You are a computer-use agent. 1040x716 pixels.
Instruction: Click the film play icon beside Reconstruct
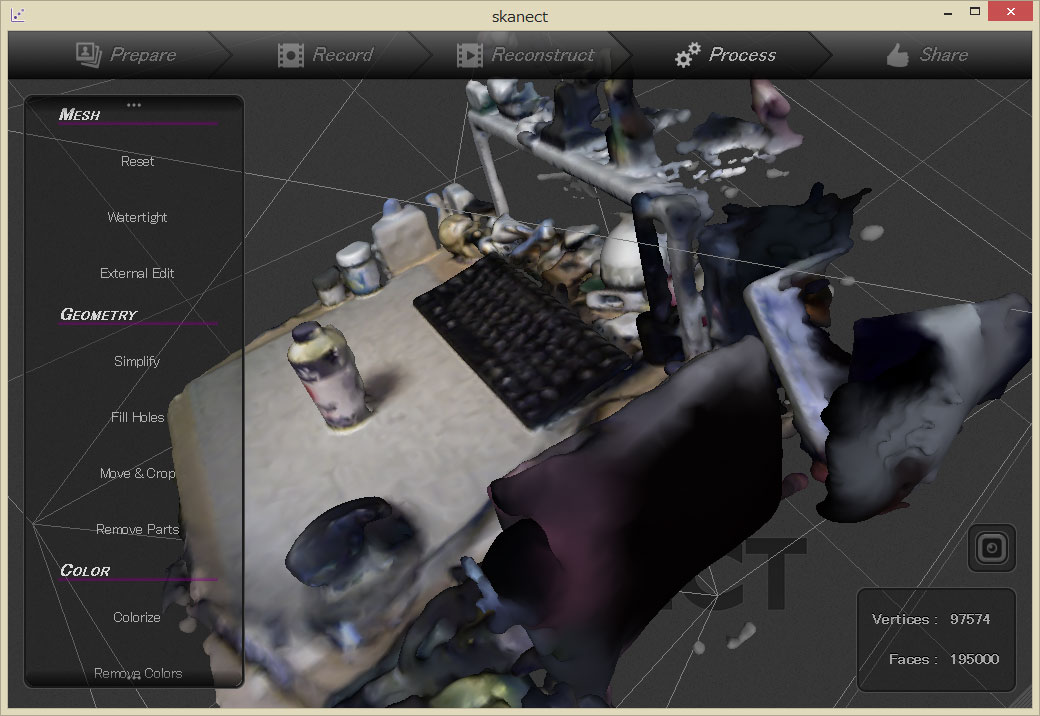pyautogui.click(x=469, y=55)
